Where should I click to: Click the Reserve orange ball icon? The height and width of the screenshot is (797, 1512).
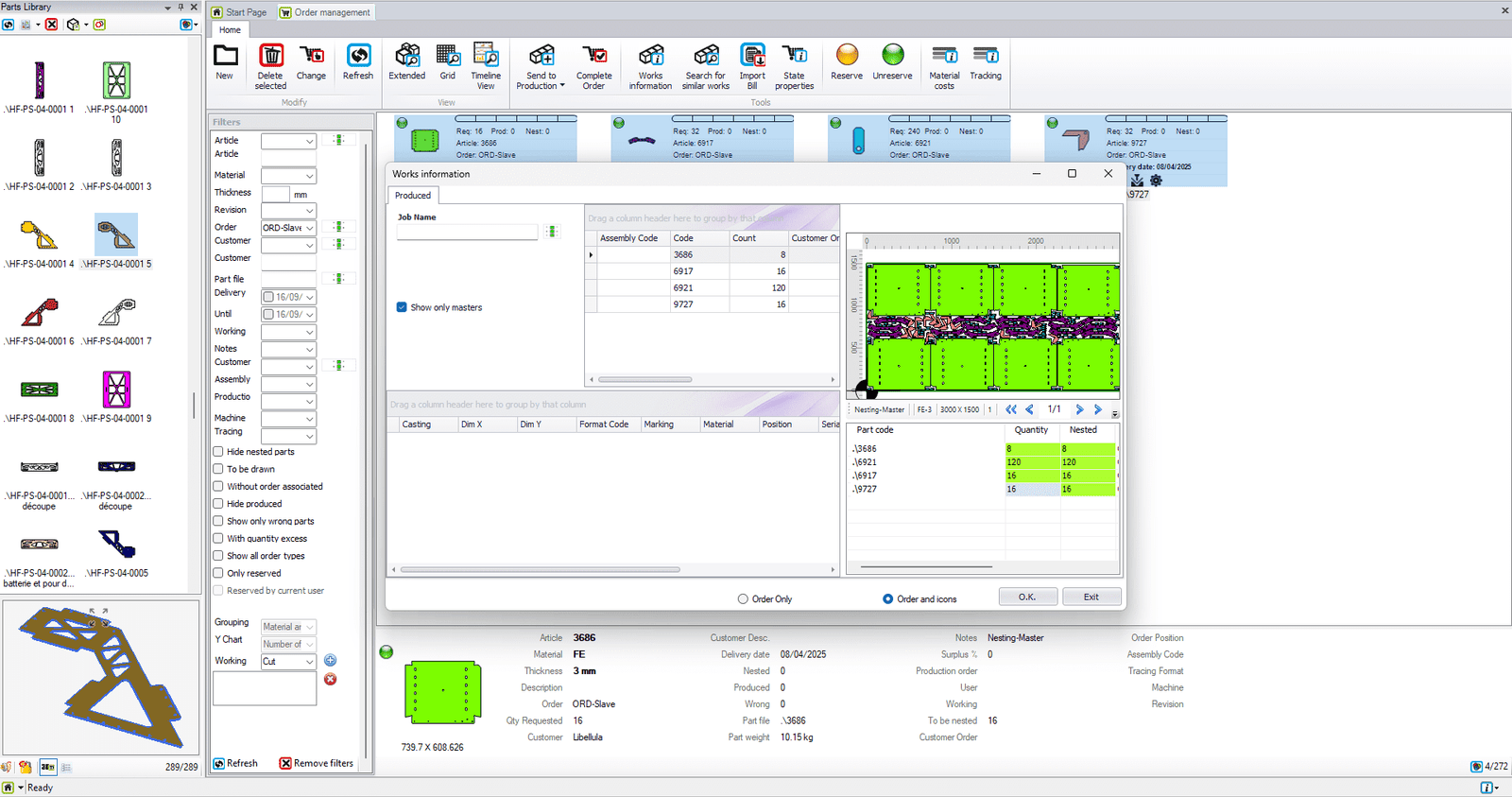(x=847, y=56)
